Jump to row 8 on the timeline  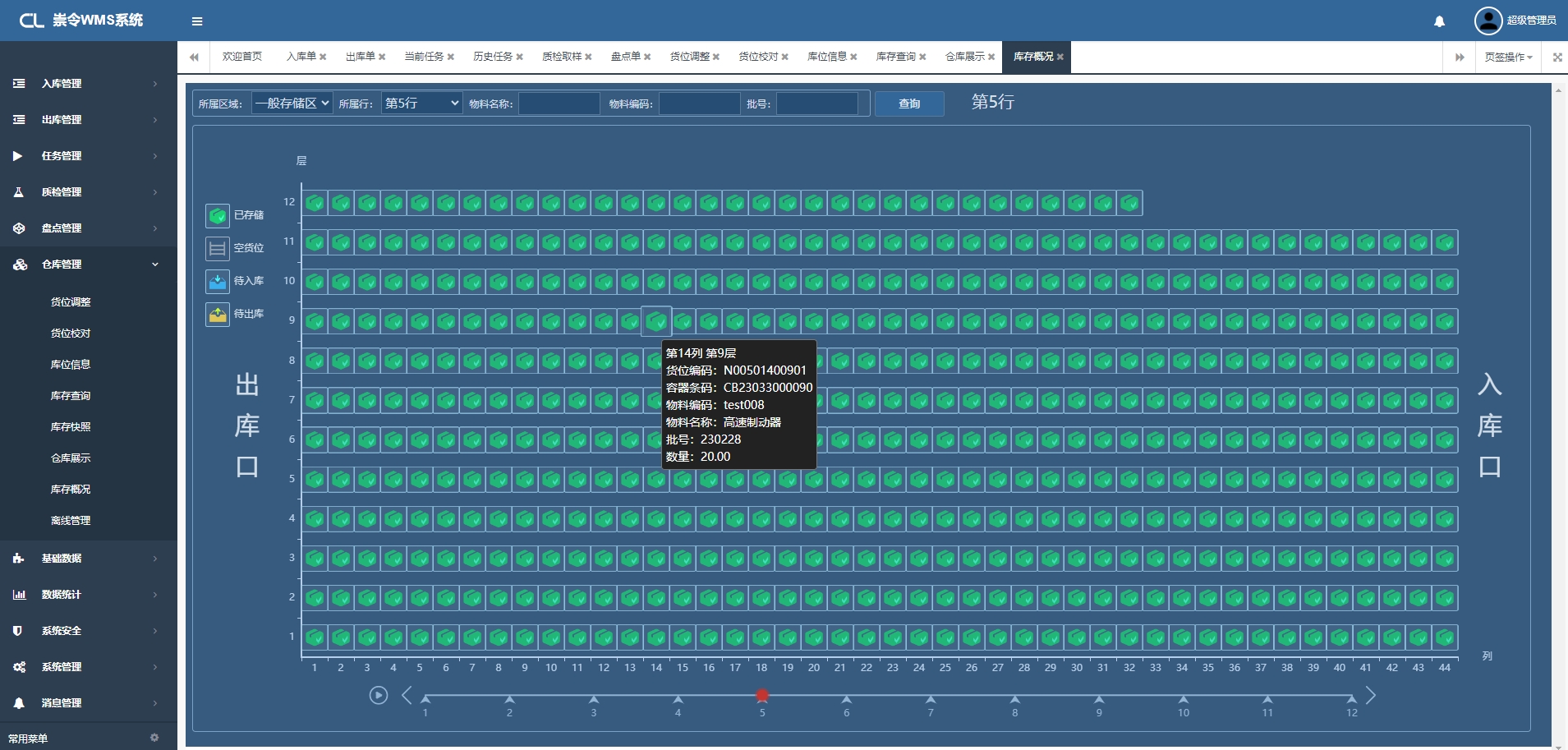point(1015,699)
